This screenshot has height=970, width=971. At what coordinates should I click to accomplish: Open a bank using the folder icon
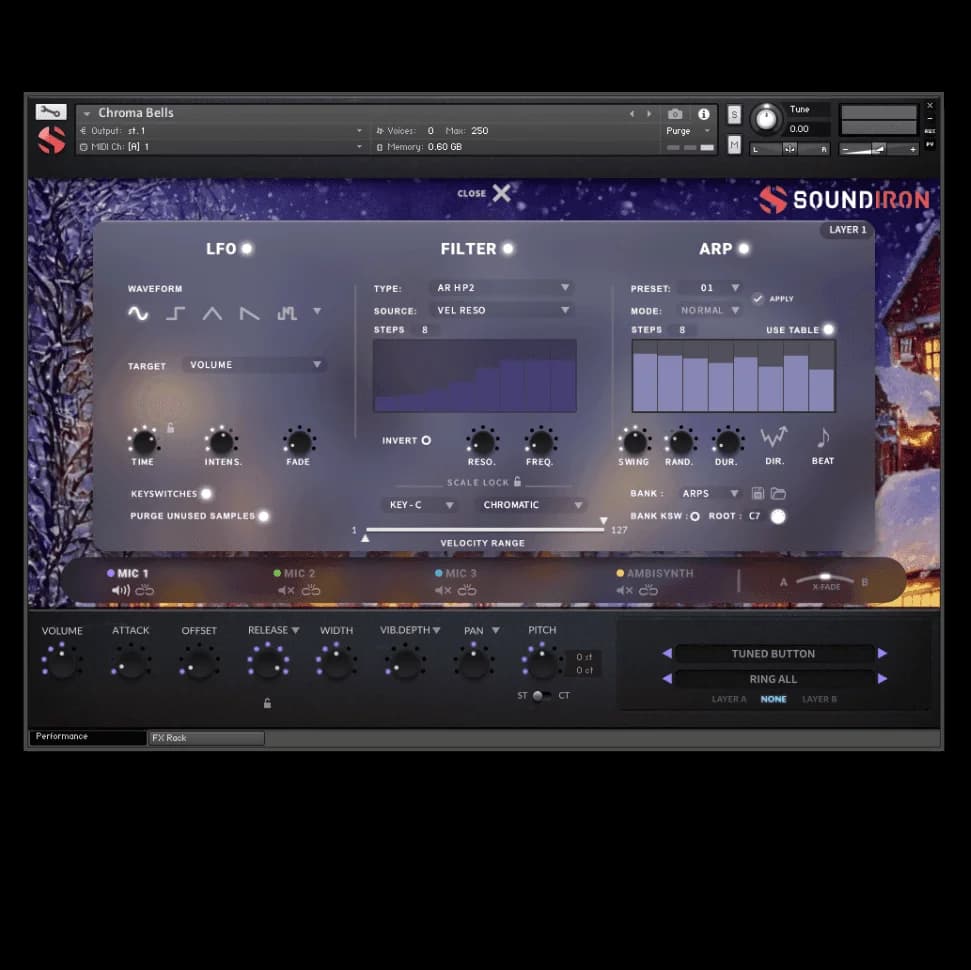tap(777, 492)
